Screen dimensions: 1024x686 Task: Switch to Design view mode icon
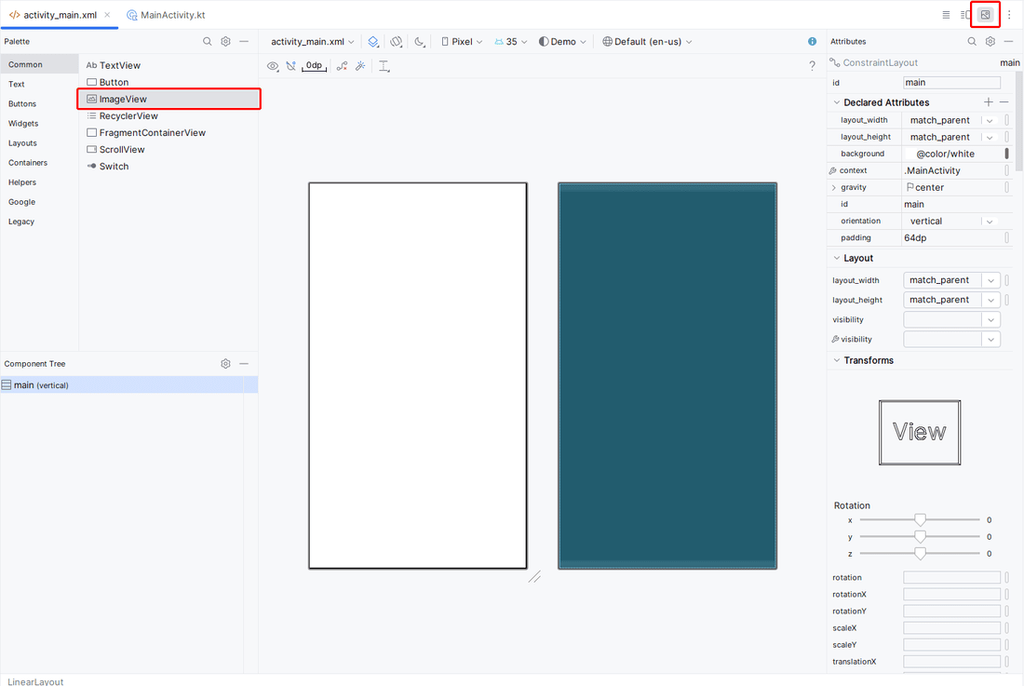pos(985,15)
